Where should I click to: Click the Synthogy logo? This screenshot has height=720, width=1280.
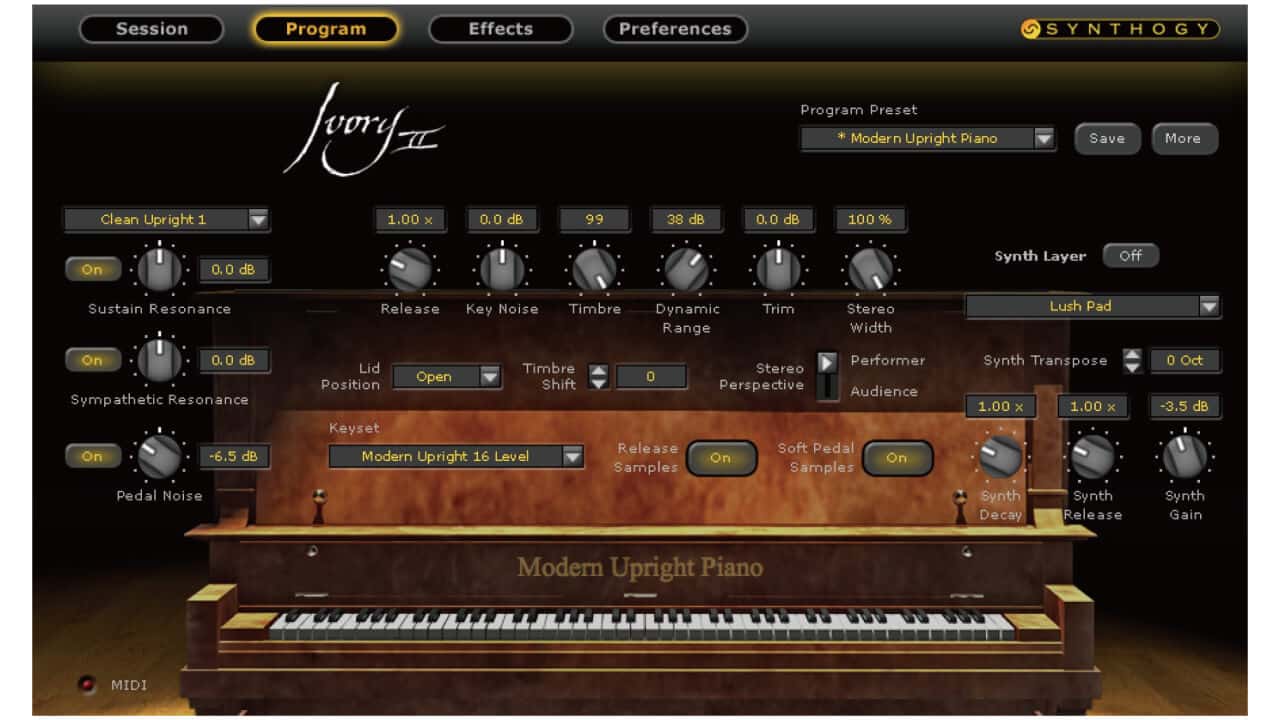[x=1120, y=29]
